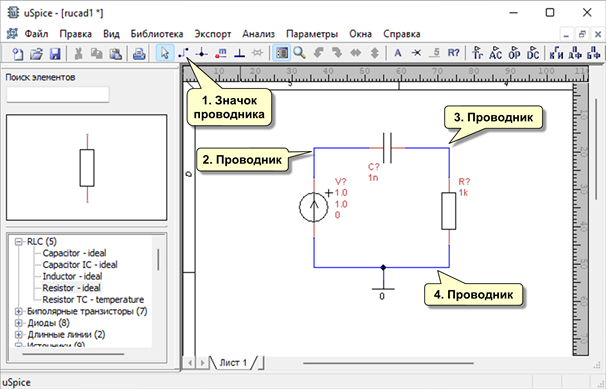Switch to the Лист 1 sheet tab
607x389 pixels.
click(x=233, y=363)
